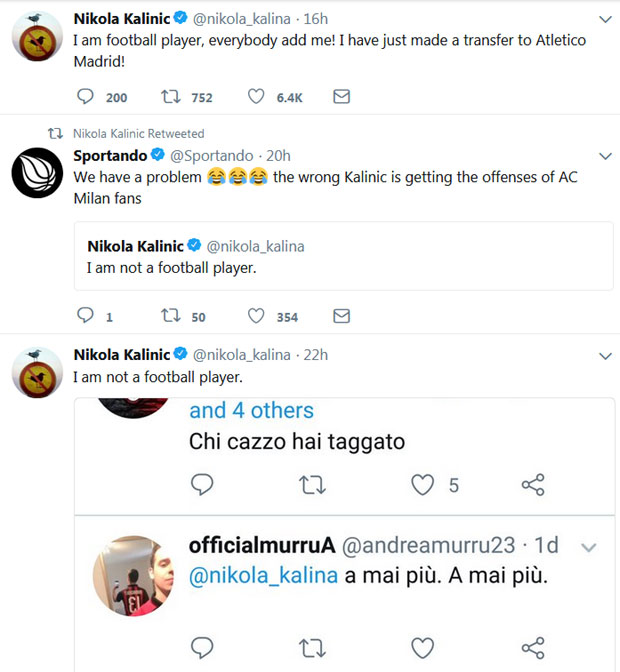Retweet the officialmurruA reply
Viewport: 620px width, 672px height.
(313, 645)
